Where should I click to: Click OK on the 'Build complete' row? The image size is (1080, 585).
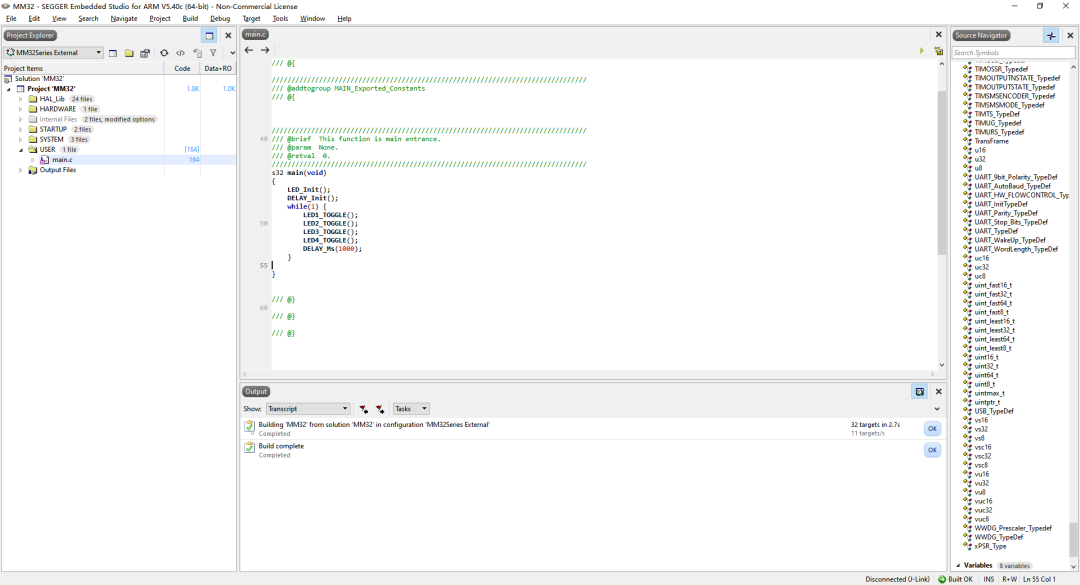(932, 450)
